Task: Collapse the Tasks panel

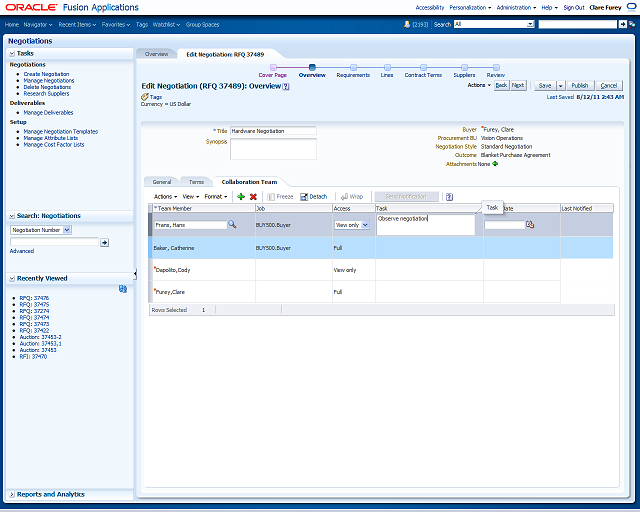Action: [12, 53]
